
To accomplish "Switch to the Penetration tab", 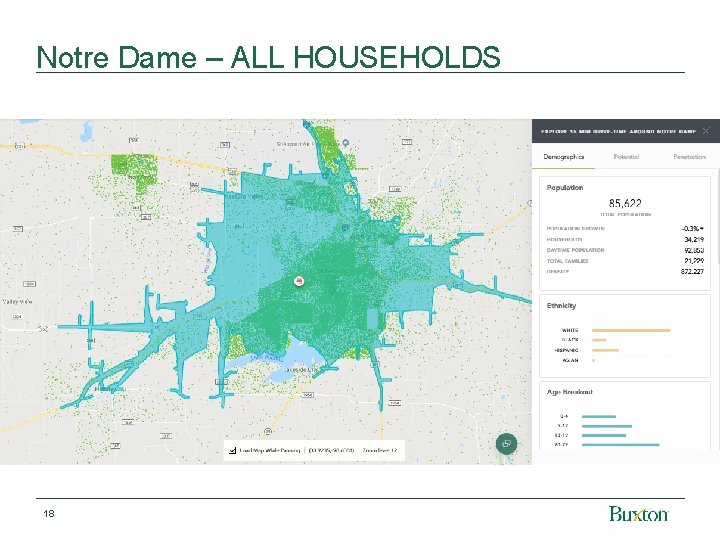I will 690,157.
